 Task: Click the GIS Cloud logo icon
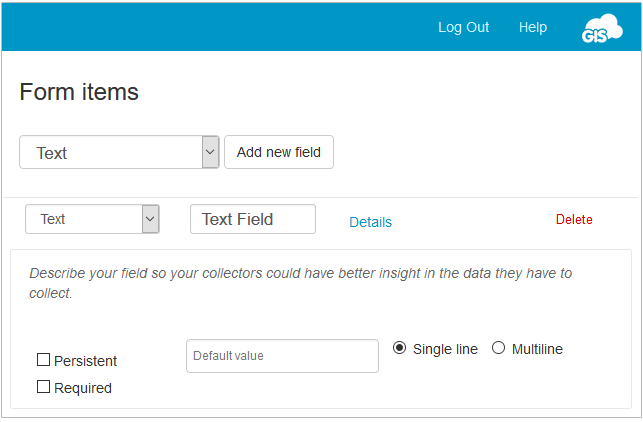click(x=602, y=29)
